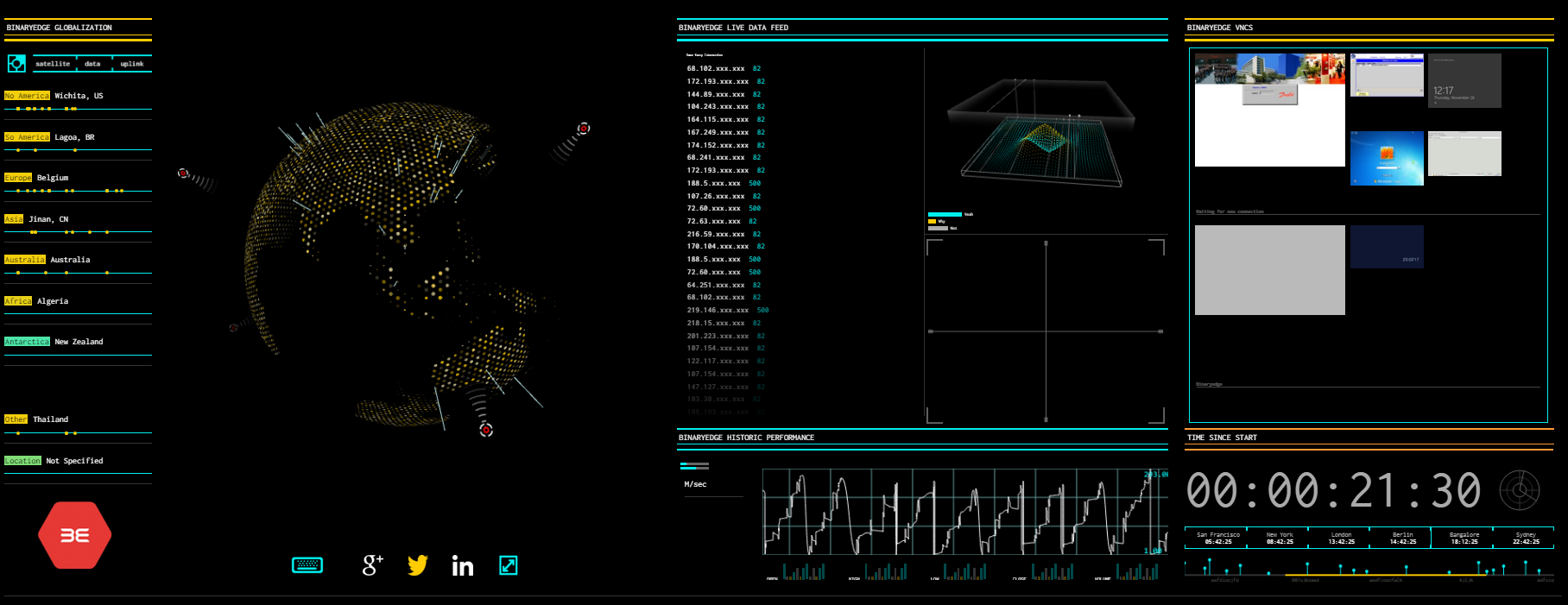Click the crosshair targeting panel
Image resolution: width=1568 pixels, height=605 pixels.
(1046, 331)
